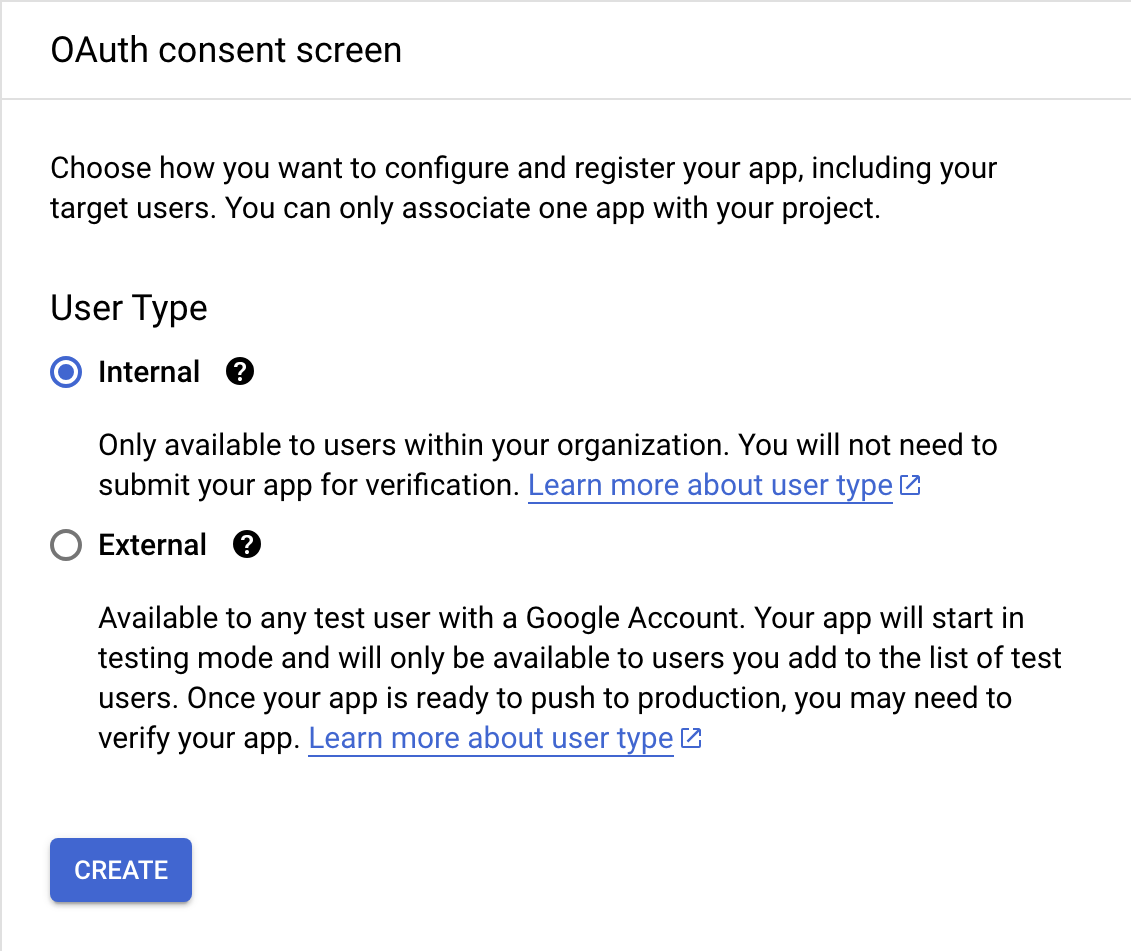Click the bold External option label
The height and width of the screenshot is (951, 1131).
click(152, 546)
